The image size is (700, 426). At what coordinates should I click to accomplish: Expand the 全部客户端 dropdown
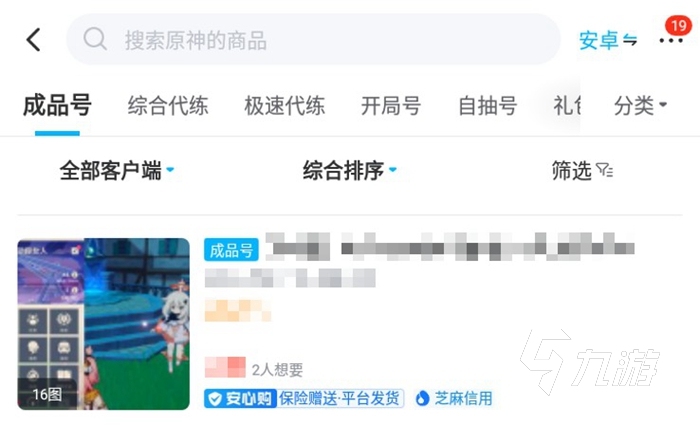coord(117,170)
